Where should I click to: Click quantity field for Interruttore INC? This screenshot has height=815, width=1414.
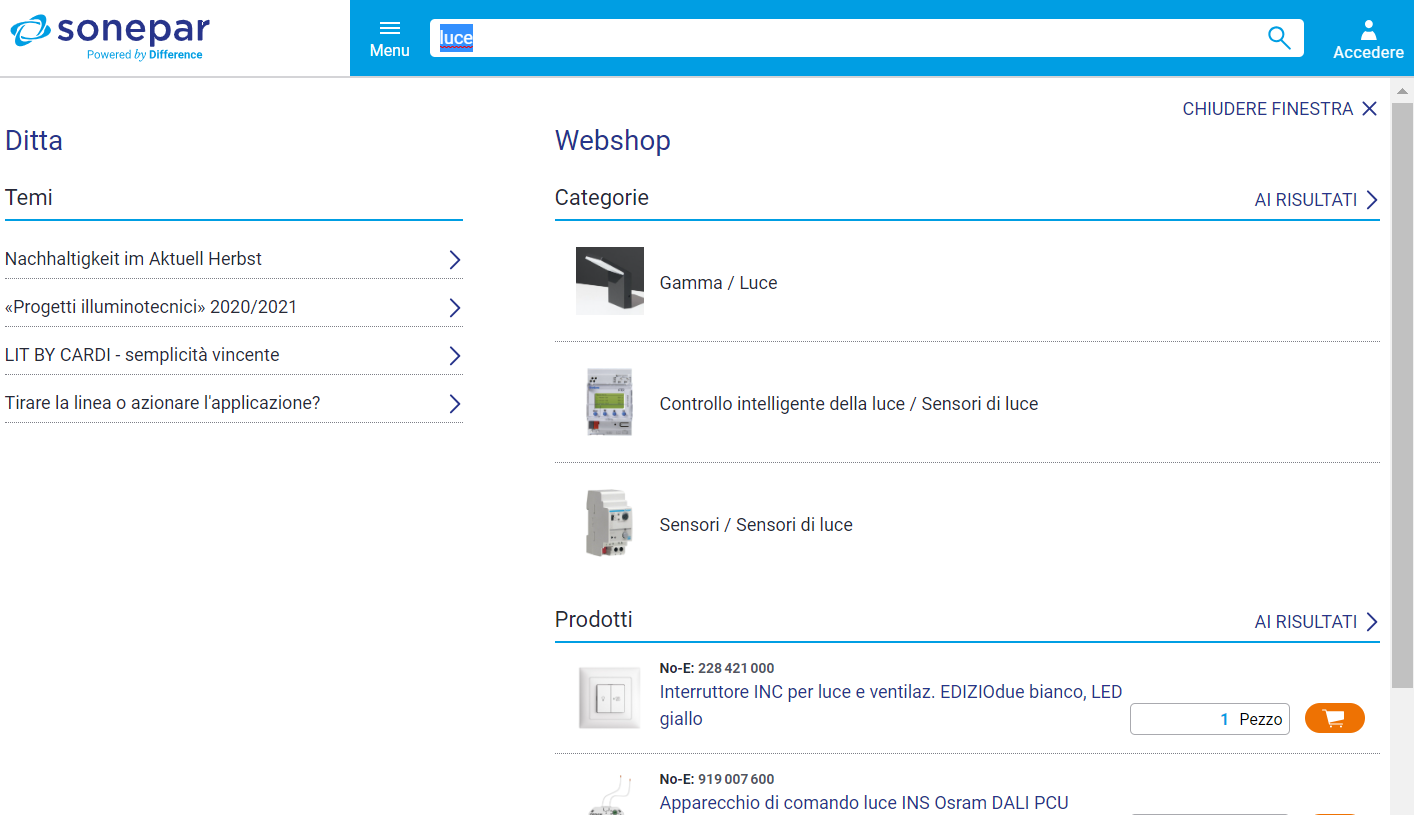1210,719
